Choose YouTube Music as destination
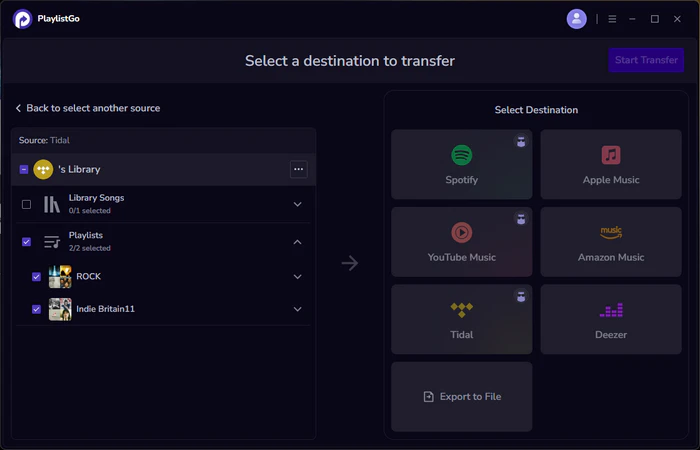 462,242
